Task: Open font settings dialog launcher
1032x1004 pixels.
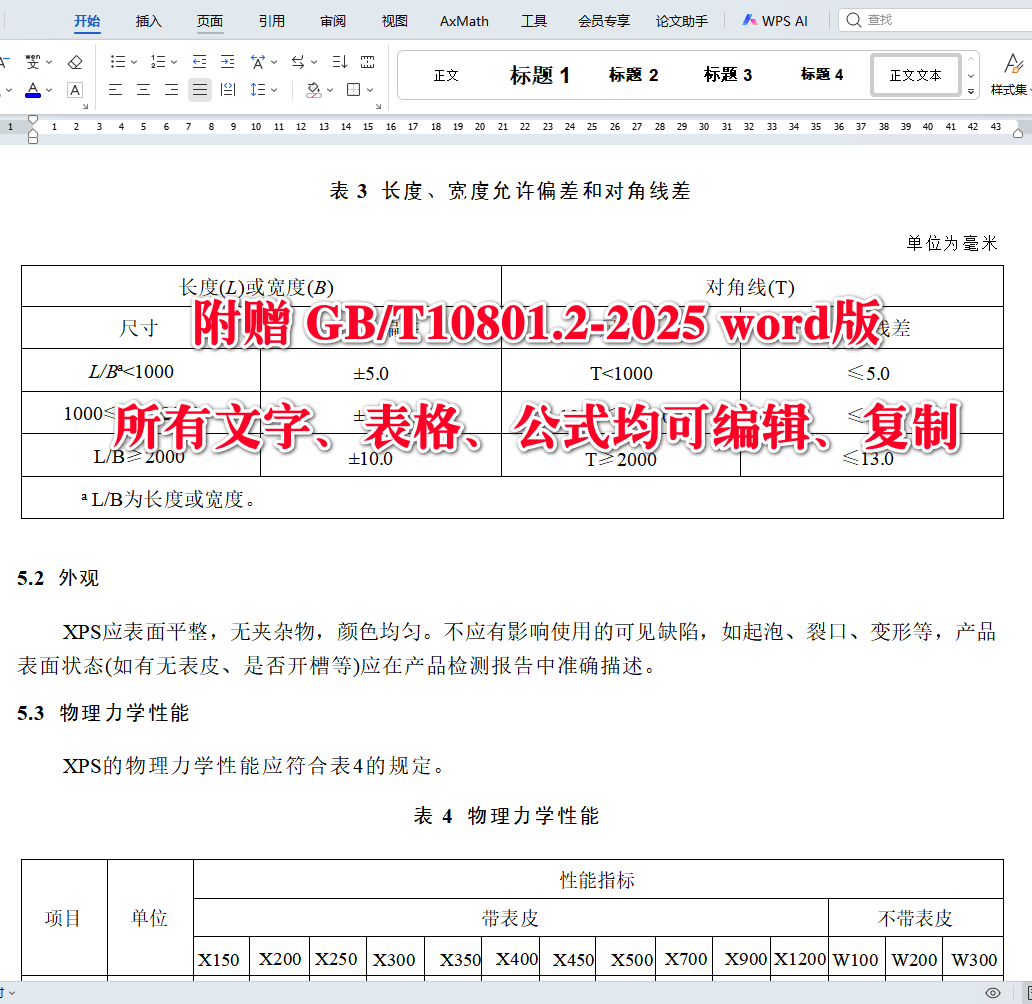Action: point(86,106)
